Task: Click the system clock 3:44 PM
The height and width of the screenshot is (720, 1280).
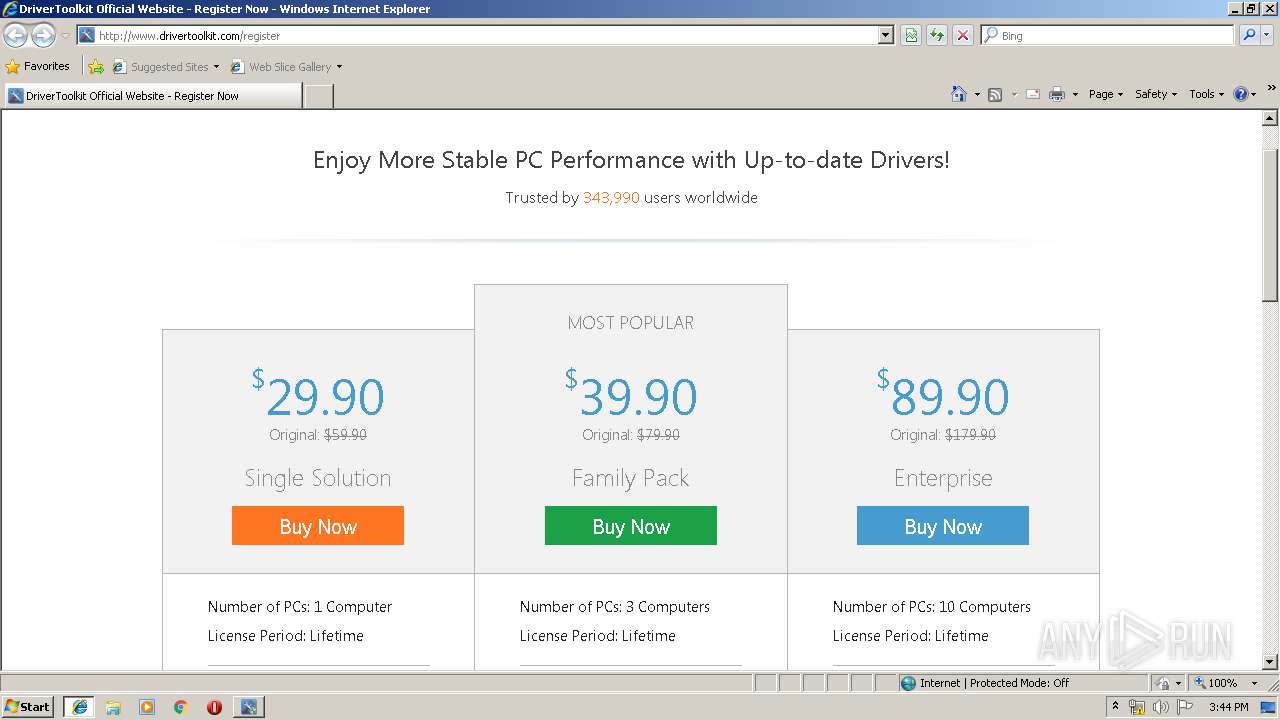Action: tap(1229, 707)
